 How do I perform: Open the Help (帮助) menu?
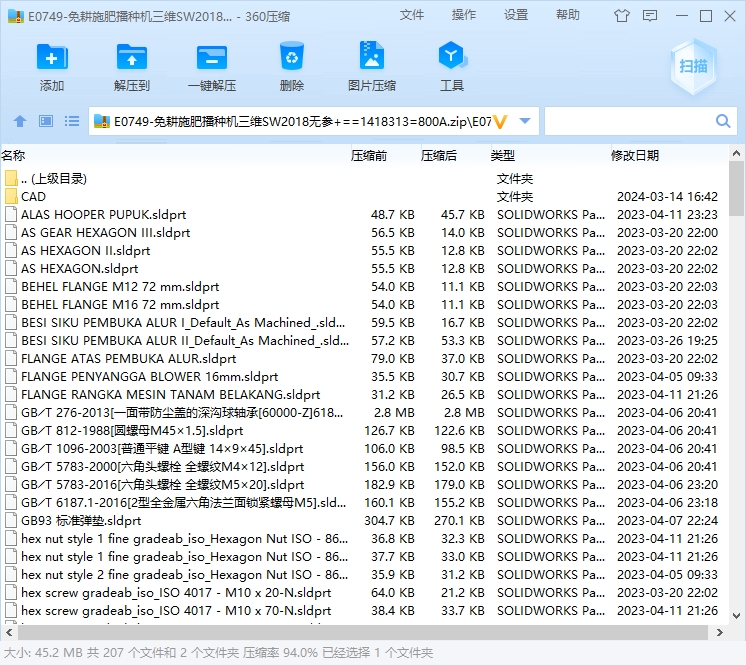coord(568,15)
